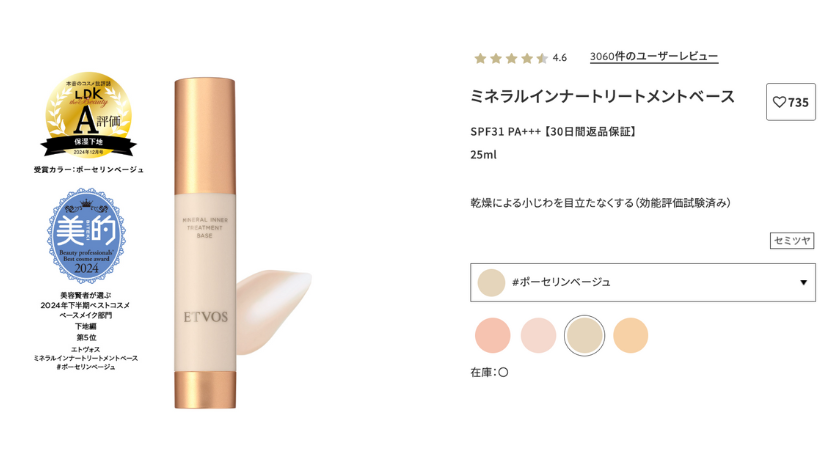Screen dimensions: 840x450
Task: Select the pale pink color swatch
Action: tap(538, 335)
